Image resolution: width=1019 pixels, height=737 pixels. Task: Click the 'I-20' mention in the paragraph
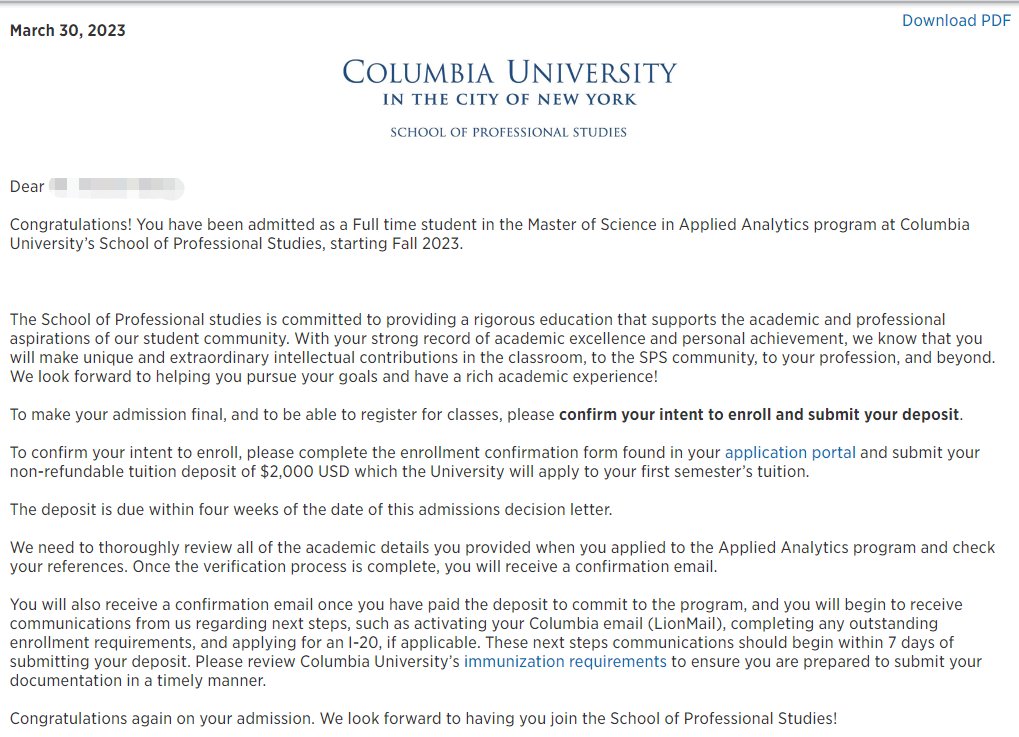[360, 643]
